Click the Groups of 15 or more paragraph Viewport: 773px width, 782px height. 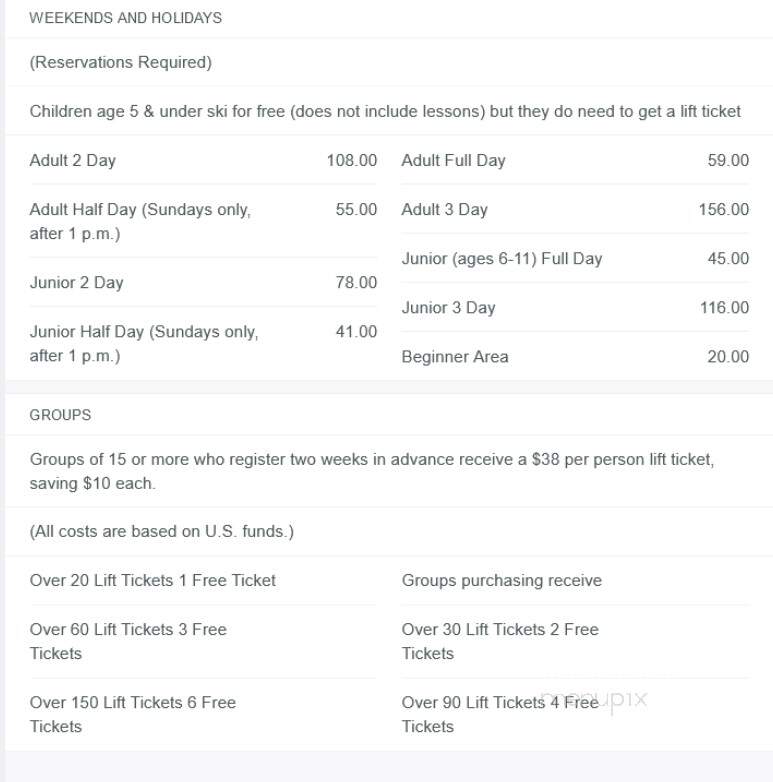point(372,471)
